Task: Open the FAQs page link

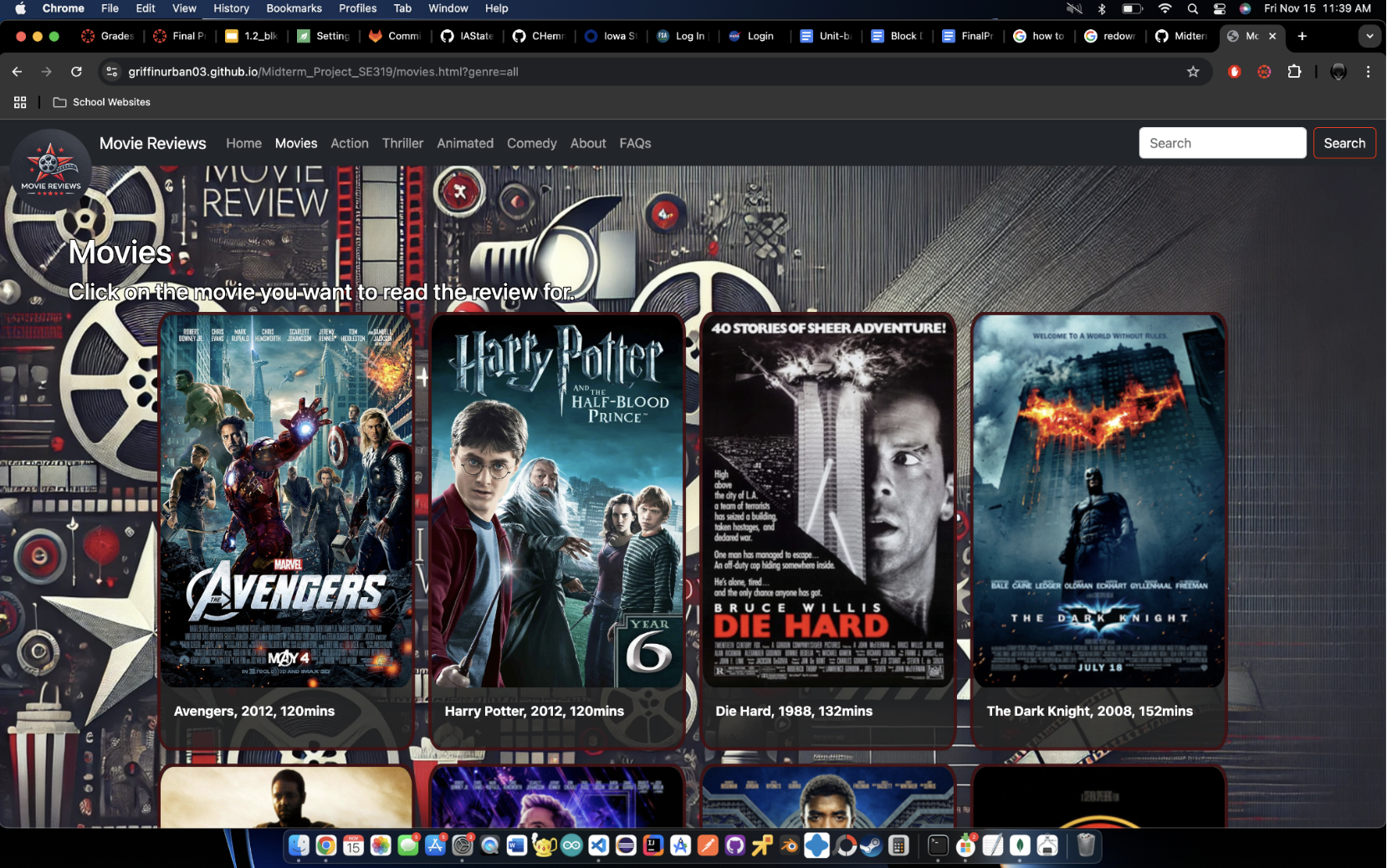Action: pos(635,143)
